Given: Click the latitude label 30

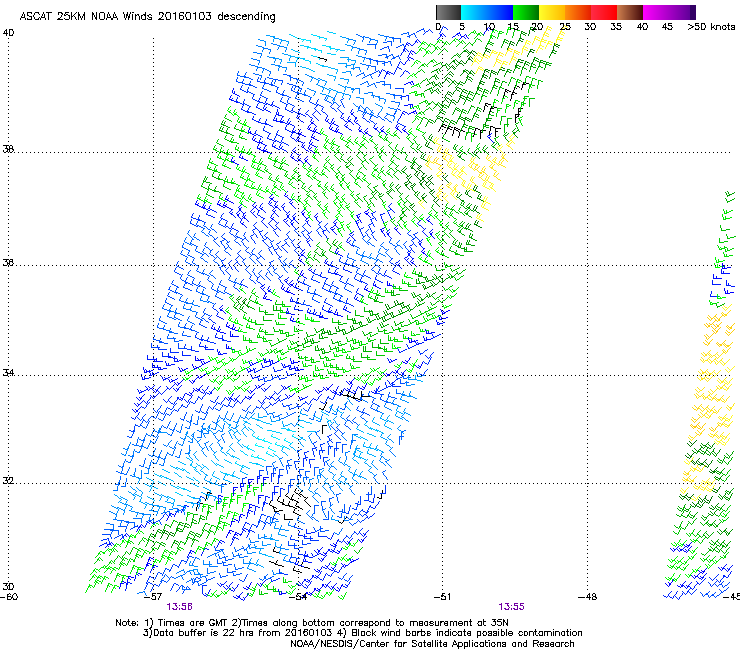Looking at the screenshot, I should point(8,586).
